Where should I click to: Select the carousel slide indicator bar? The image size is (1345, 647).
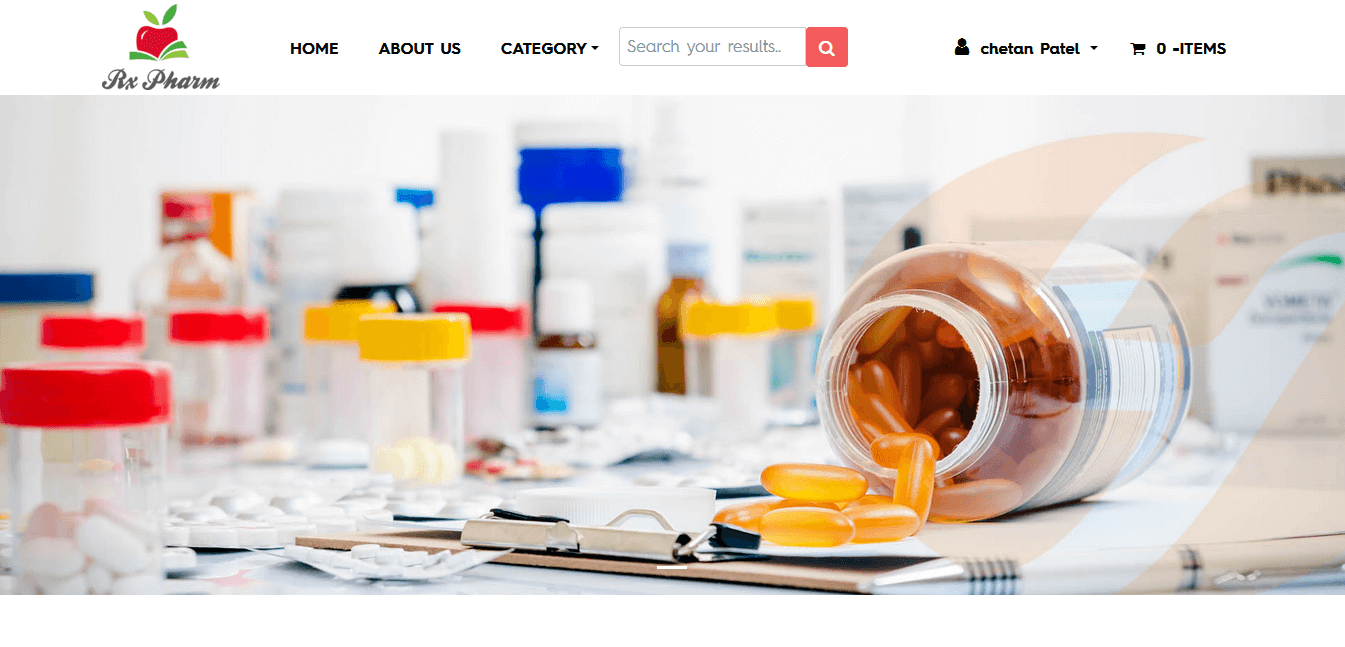click(672, 567)
